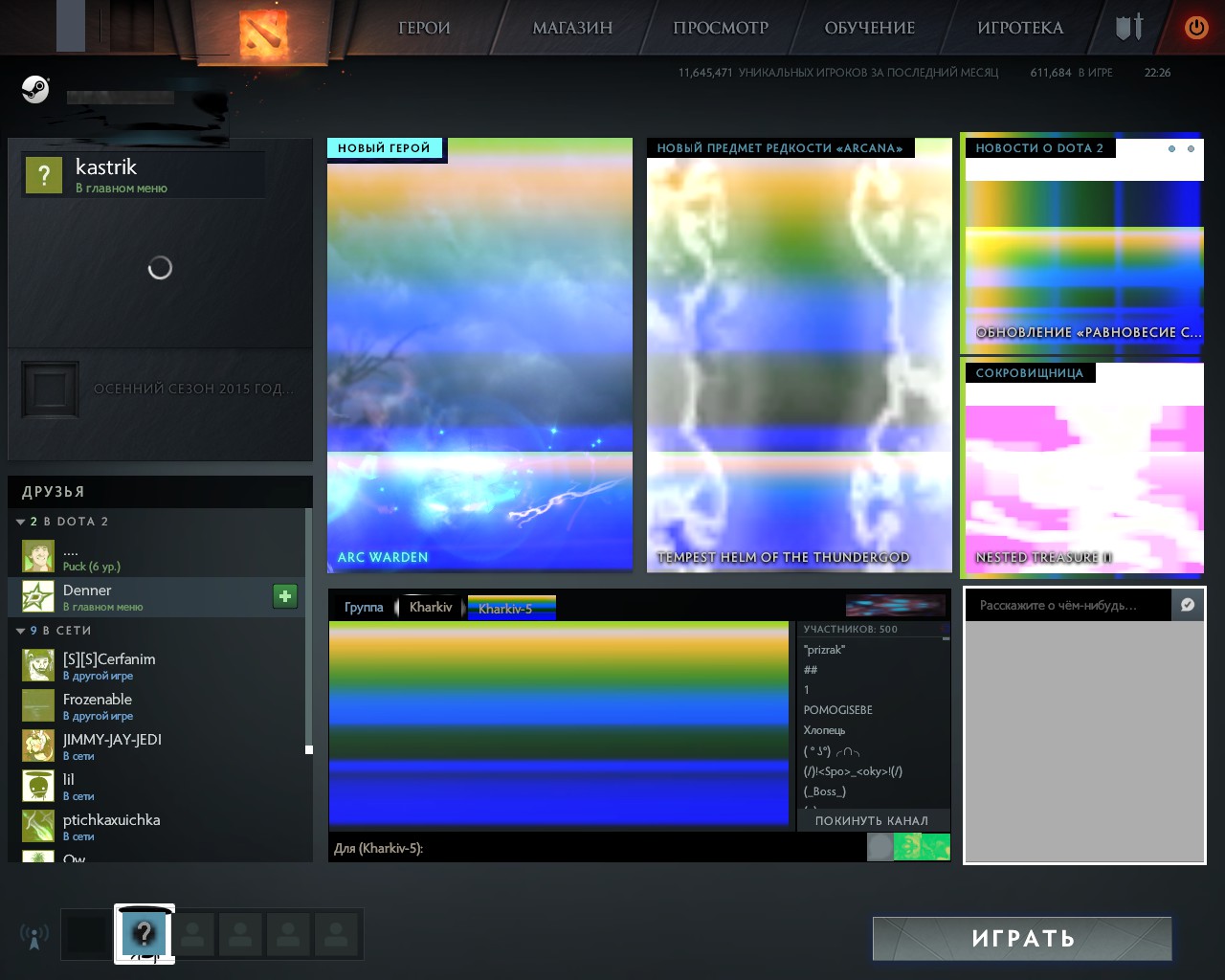
Task: Click channel member Хлопець
Action: coord(825,730)
